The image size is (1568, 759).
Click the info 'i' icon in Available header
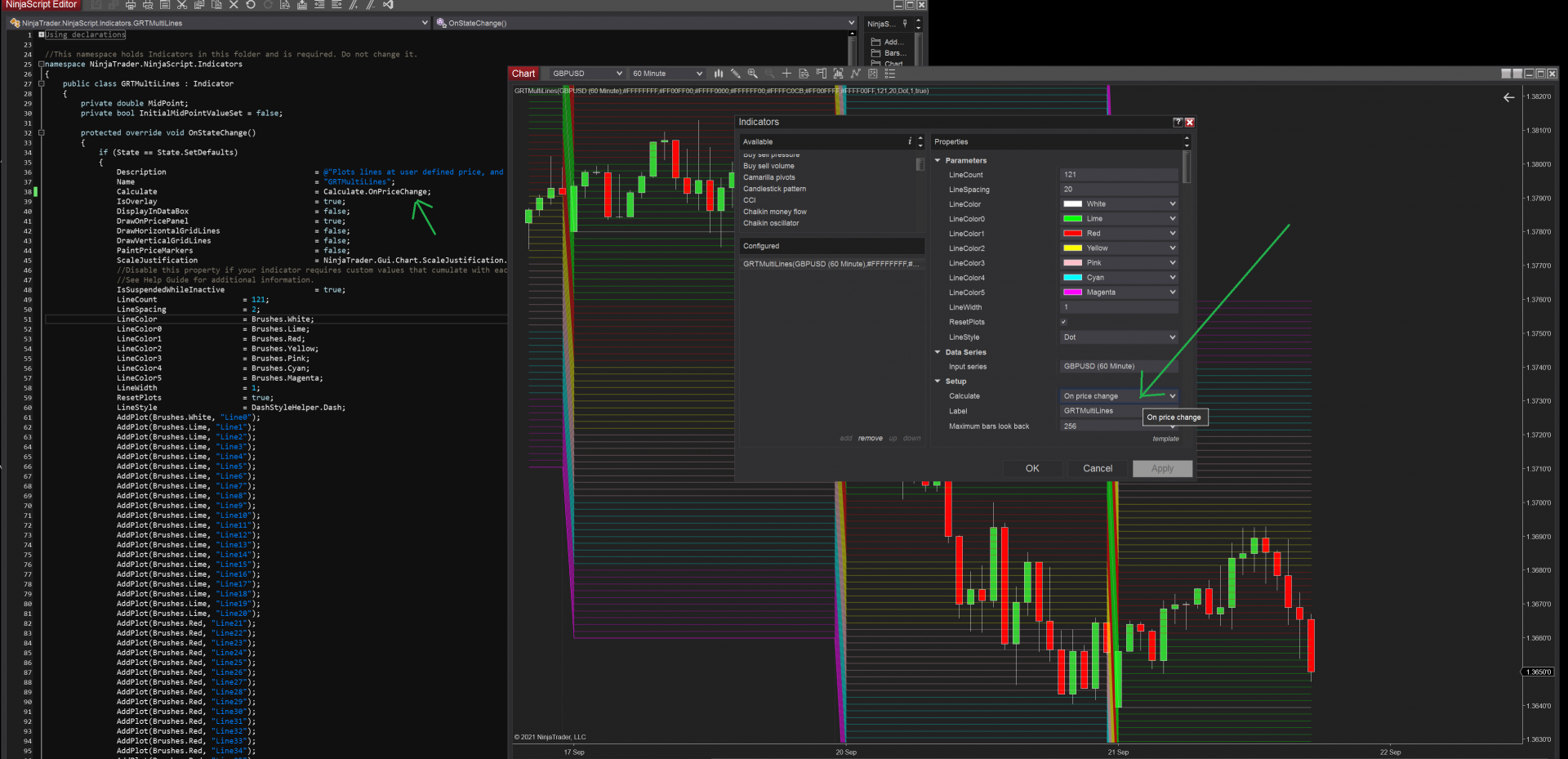click(910, 141)
